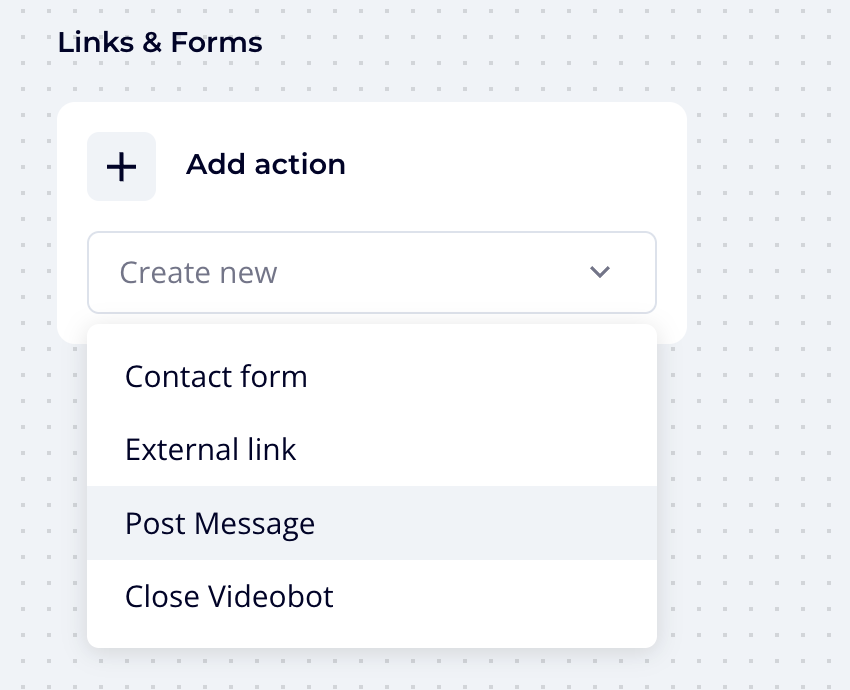Click the Close Videobot entry at the bottom

tap(229, 596)
